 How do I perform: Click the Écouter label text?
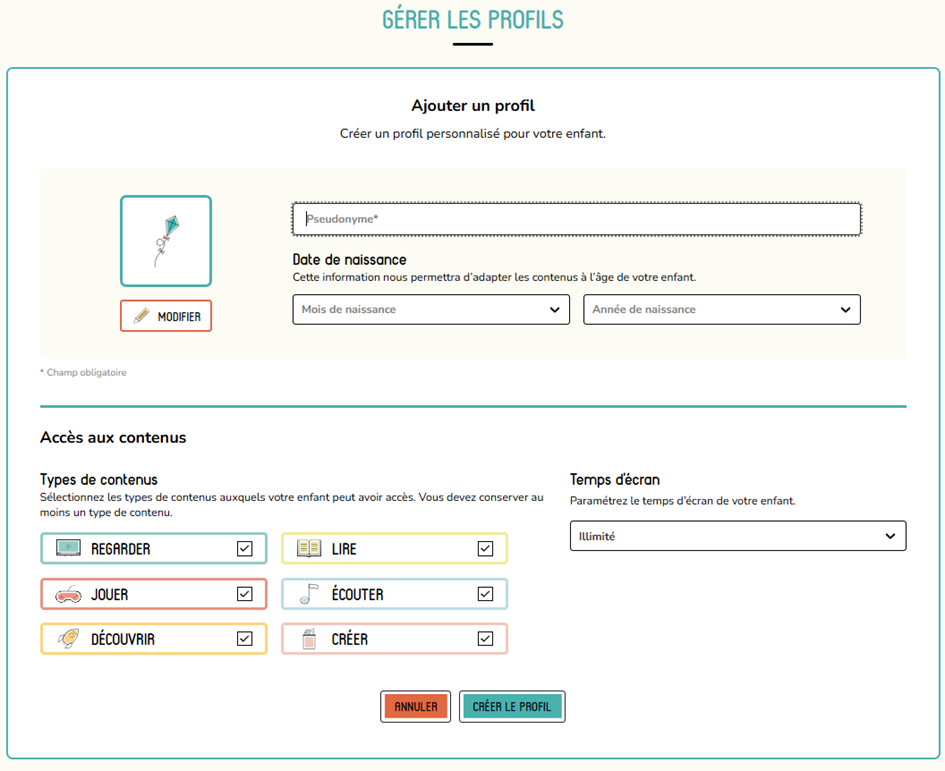(357, 594)
